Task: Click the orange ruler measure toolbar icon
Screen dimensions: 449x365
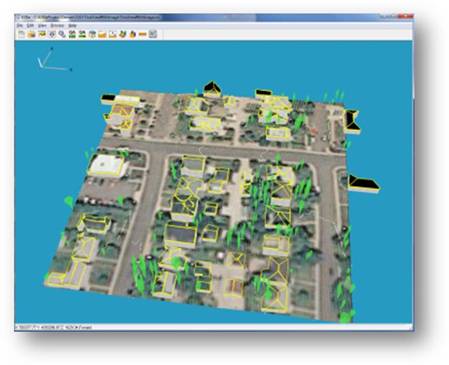Action: click(143, 34)
